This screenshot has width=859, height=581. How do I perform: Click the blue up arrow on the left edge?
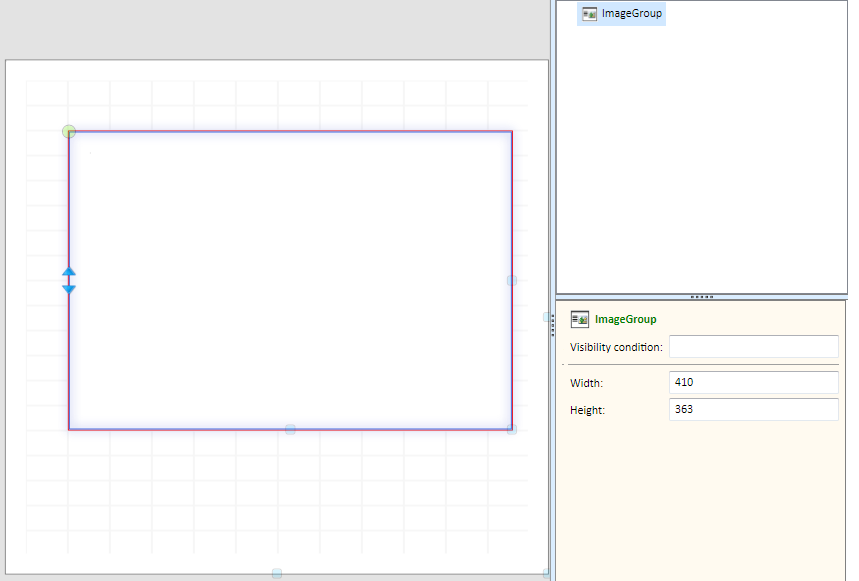tap(69, 272)
